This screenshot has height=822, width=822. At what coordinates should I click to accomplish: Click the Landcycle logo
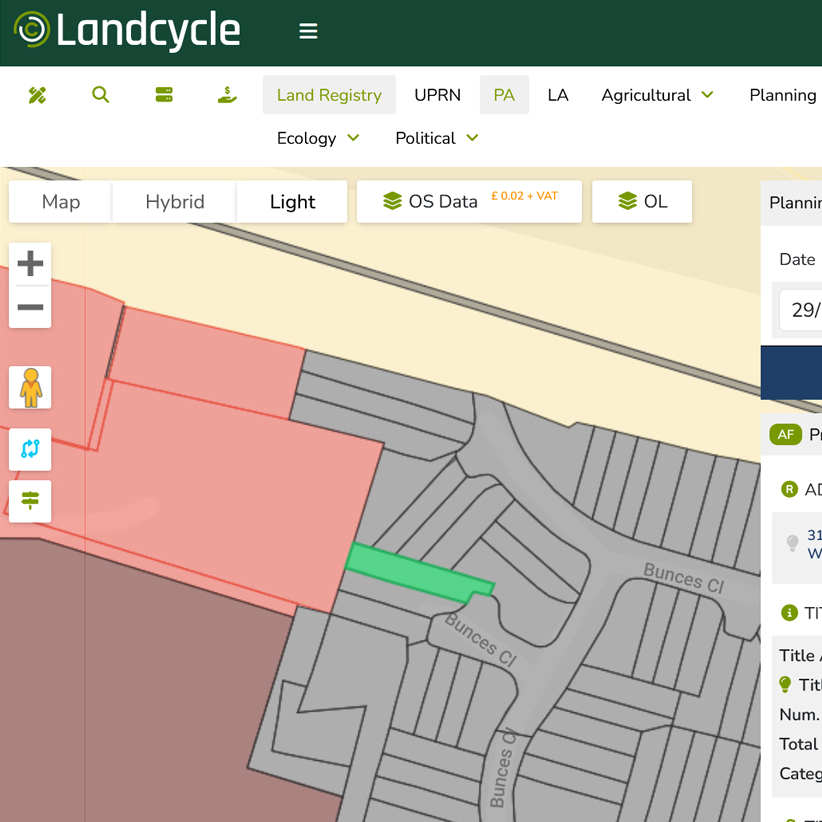[127, 30]
